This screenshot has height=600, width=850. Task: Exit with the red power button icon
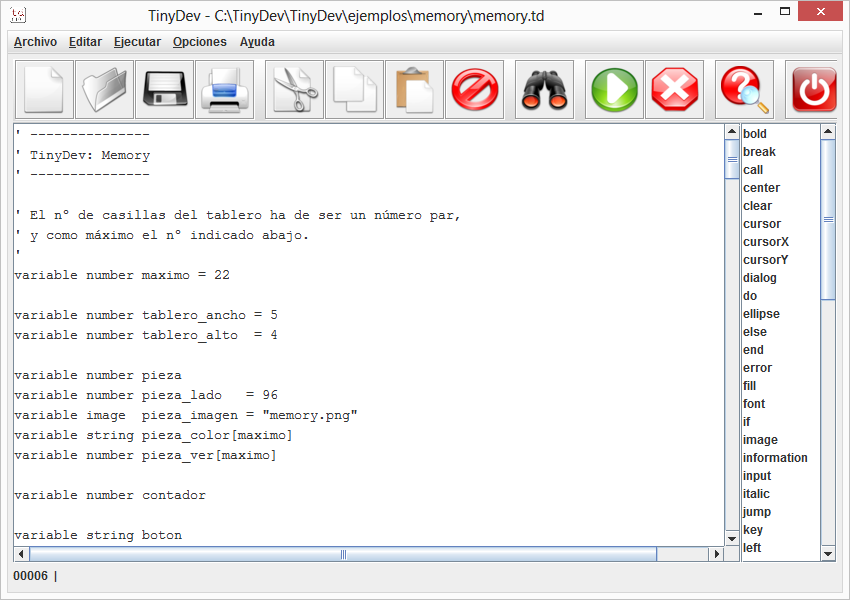[812, 89]
